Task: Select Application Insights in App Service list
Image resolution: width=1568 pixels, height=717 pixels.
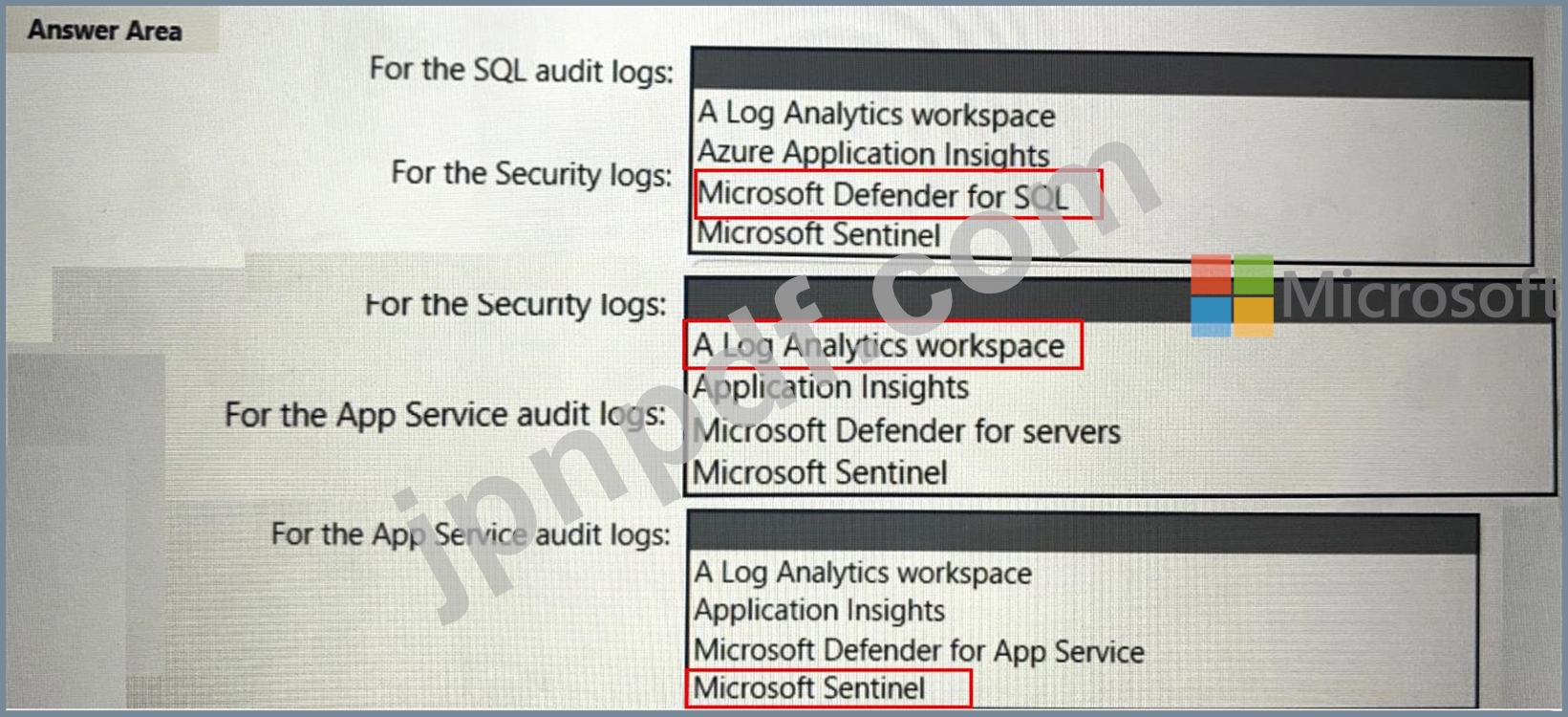Action: tap(819, 610)
